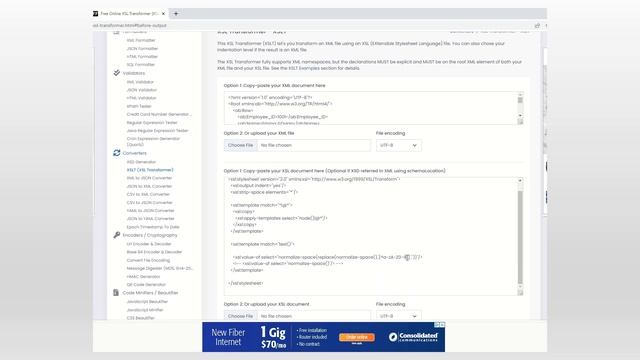640x360 pixels.
Task: Click the Converters refresh-arrows icon
Action: (x=116, y=153)
